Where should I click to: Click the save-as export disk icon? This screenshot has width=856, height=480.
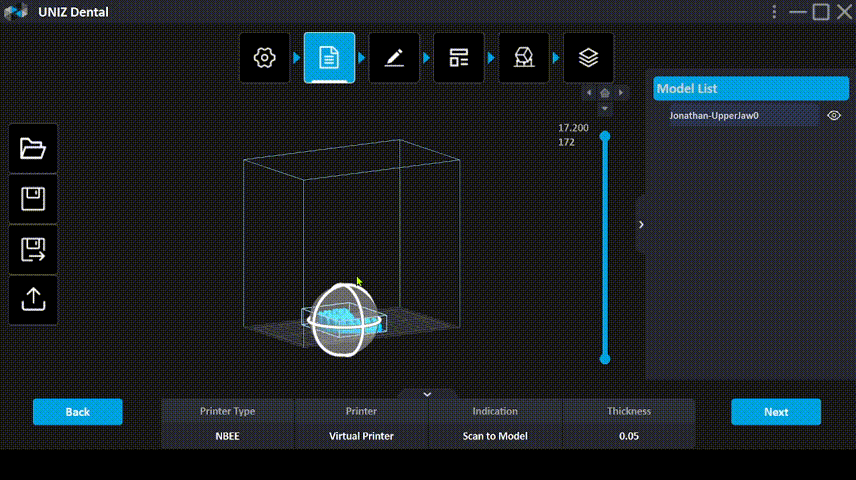(33, 250)
